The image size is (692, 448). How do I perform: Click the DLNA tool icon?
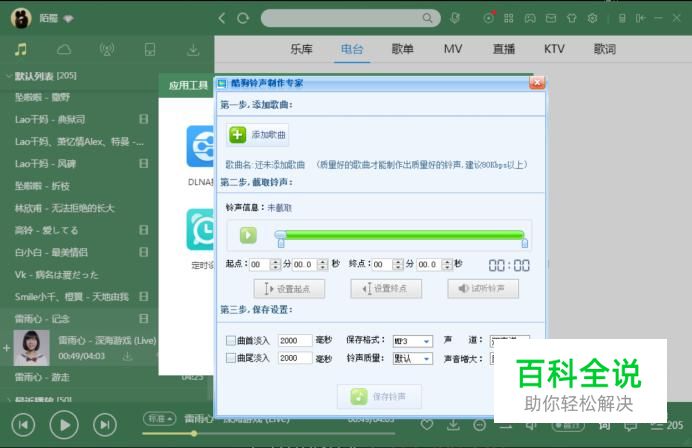pos(200,146)
